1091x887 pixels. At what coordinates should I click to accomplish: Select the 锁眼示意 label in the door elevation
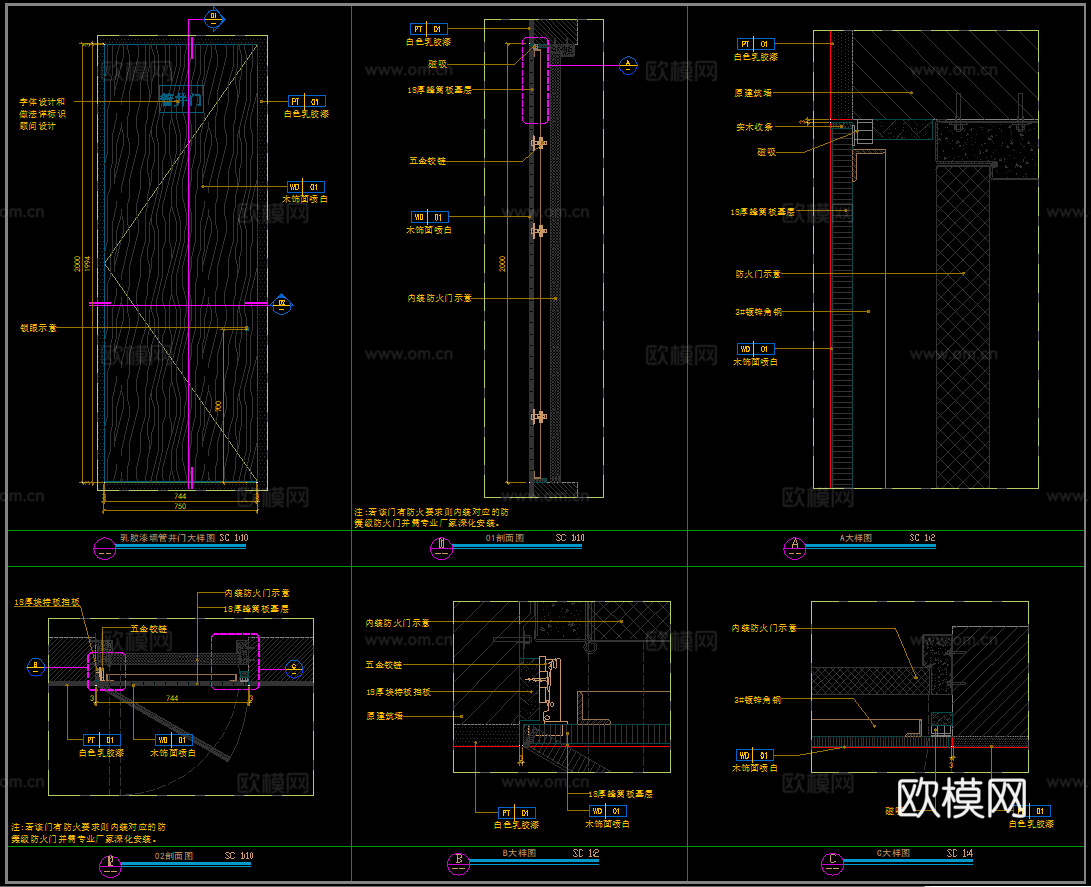point(38,328)
